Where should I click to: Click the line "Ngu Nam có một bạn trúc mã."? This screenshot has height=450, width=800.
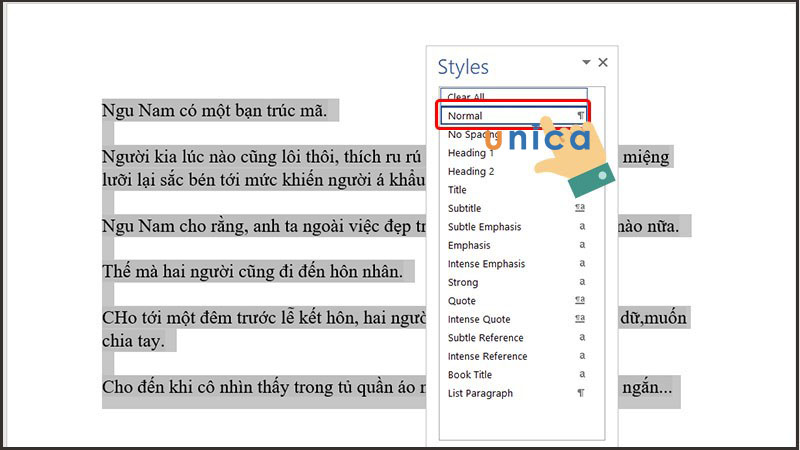point(214,110)
